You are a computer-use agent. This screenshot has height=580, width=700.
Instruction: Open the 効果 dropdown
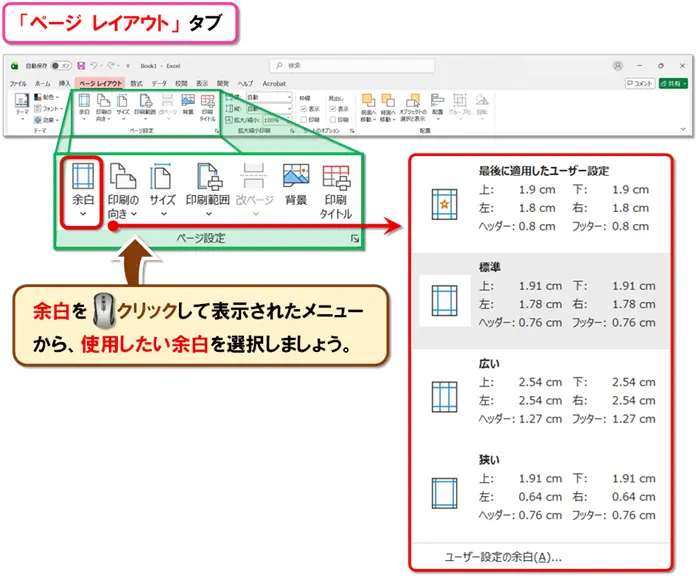(46, 120)
